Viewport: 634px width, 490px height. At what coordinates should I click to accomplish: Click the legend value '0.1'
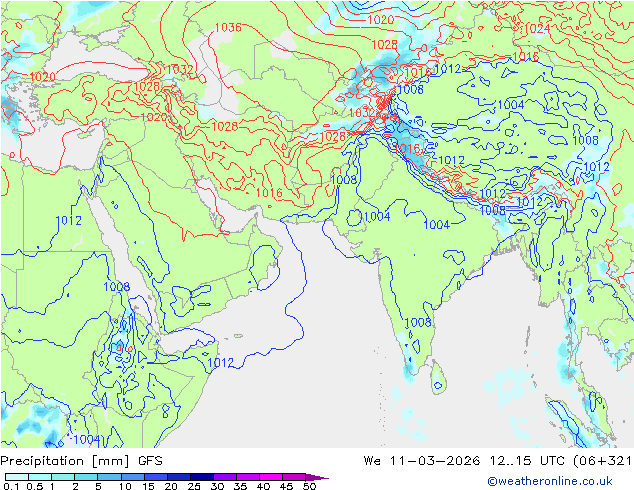click(x=11, y=486)
